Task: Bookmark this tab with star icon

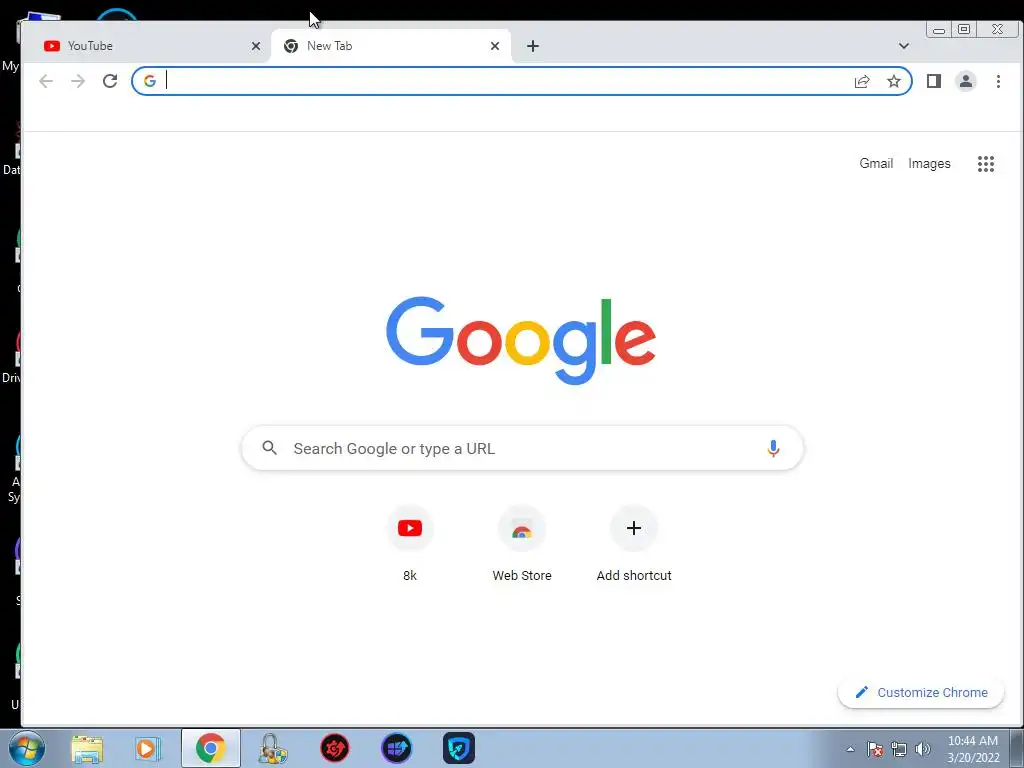Action: [894, 81]
